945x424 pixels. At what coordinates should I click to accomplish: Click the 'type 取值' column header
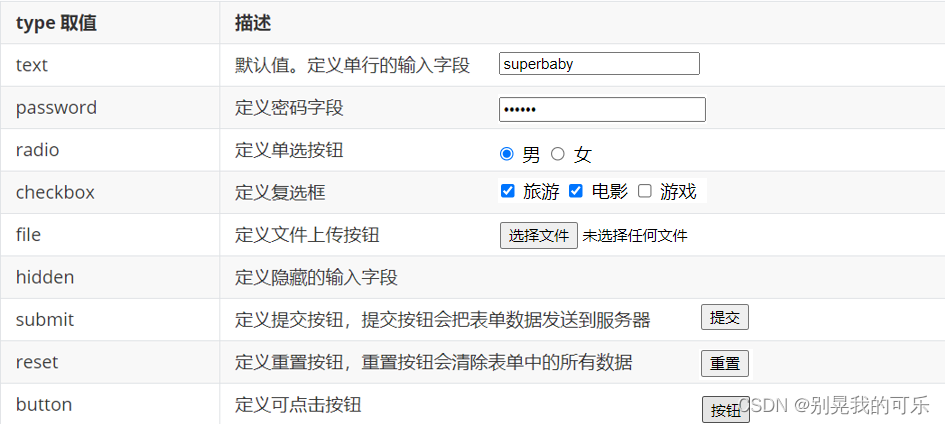coord(56,23)
